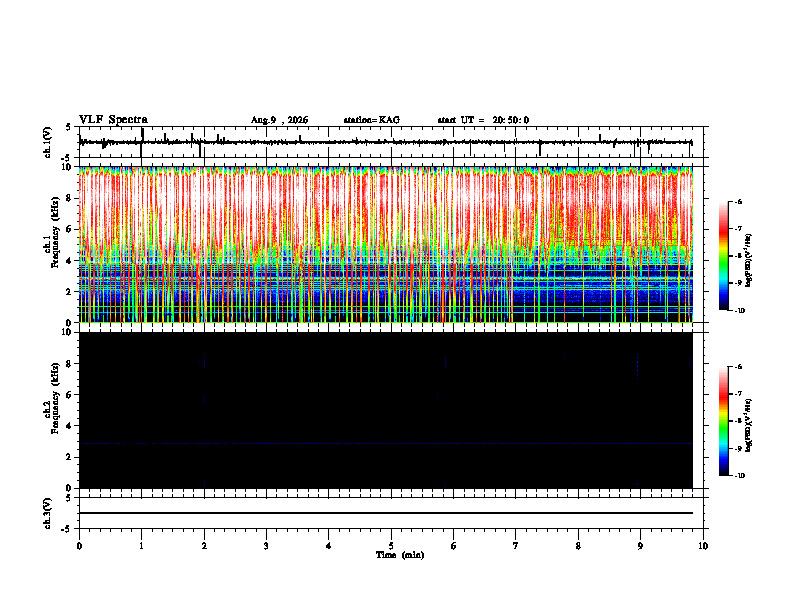This screenshot has width=792, height=612.
Task: Click the faint blue line in ch.2 spectrogram
Action: coord(386,443)
